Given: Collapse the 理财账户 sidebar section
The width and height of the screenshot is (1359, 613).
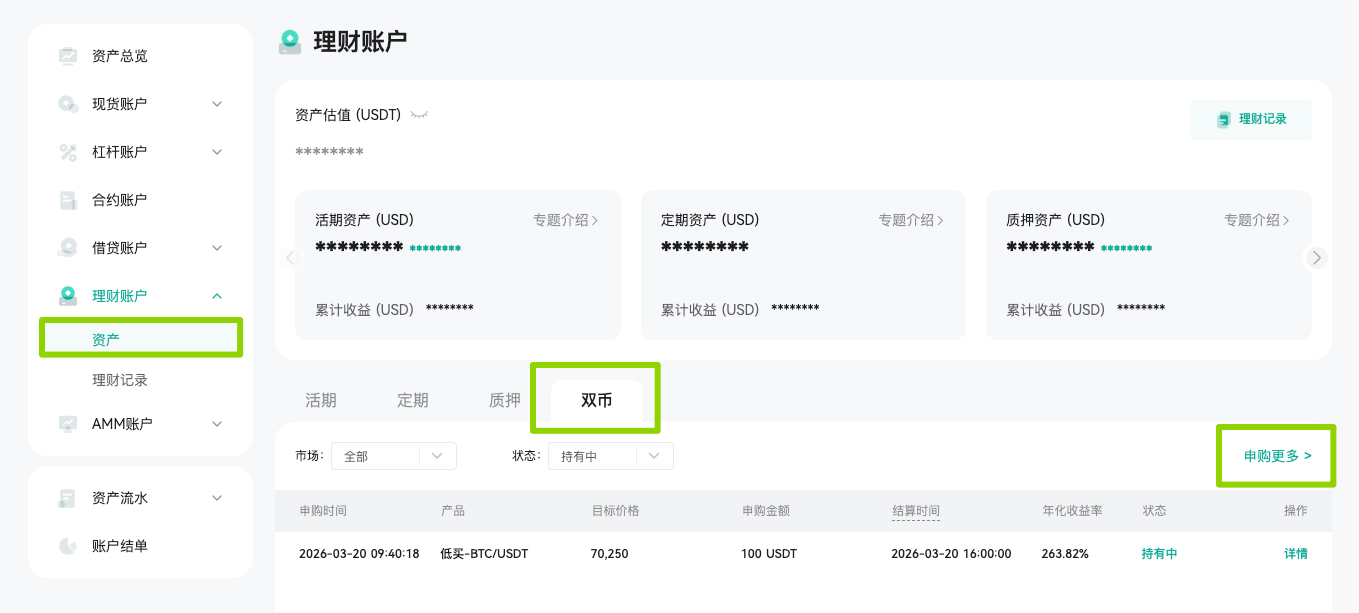Looking at the screenshot, I should point(217,296).
